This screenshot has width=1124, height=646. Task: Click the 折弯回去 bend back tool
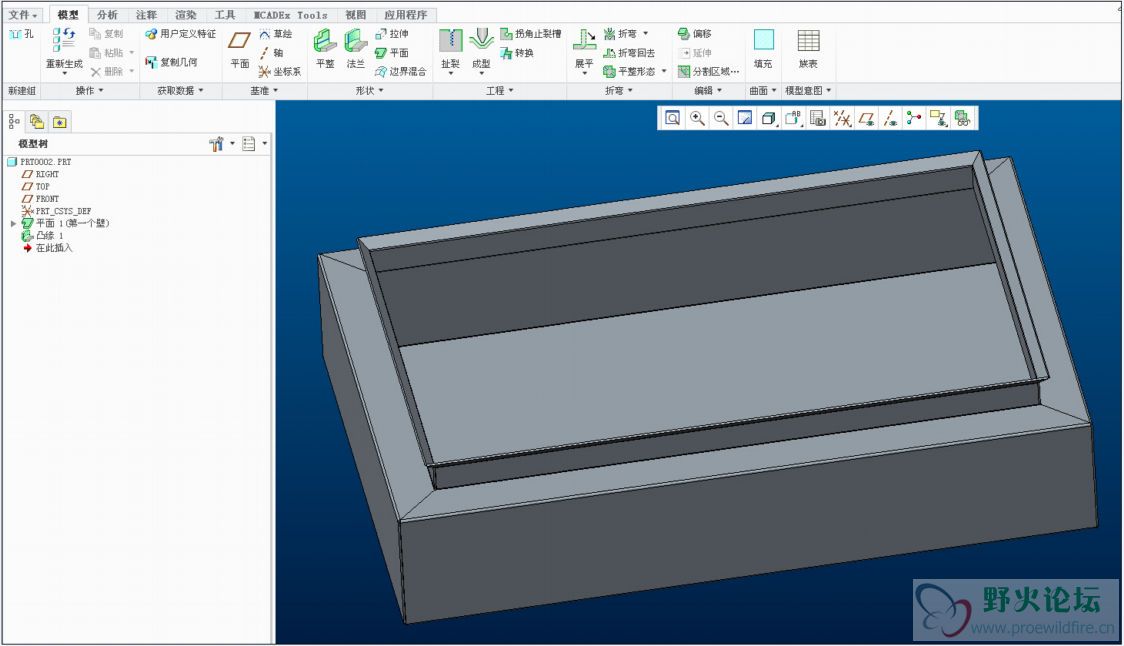(x=629, y=53)
